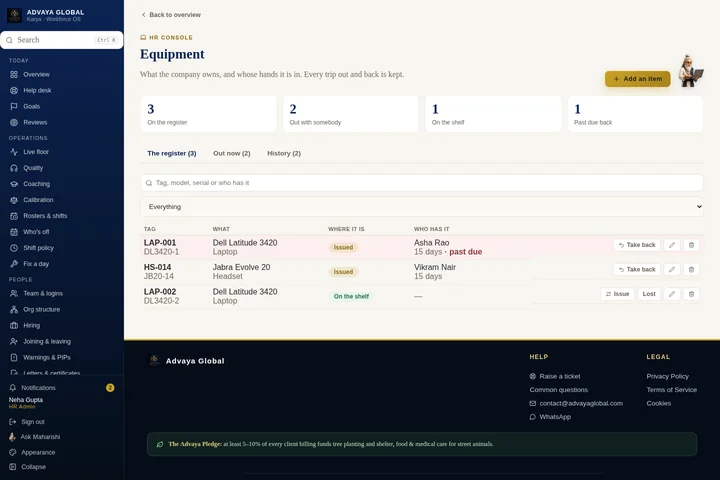Edit the HS-014 headset entry
720x480 pixels.
click(672, 269)
